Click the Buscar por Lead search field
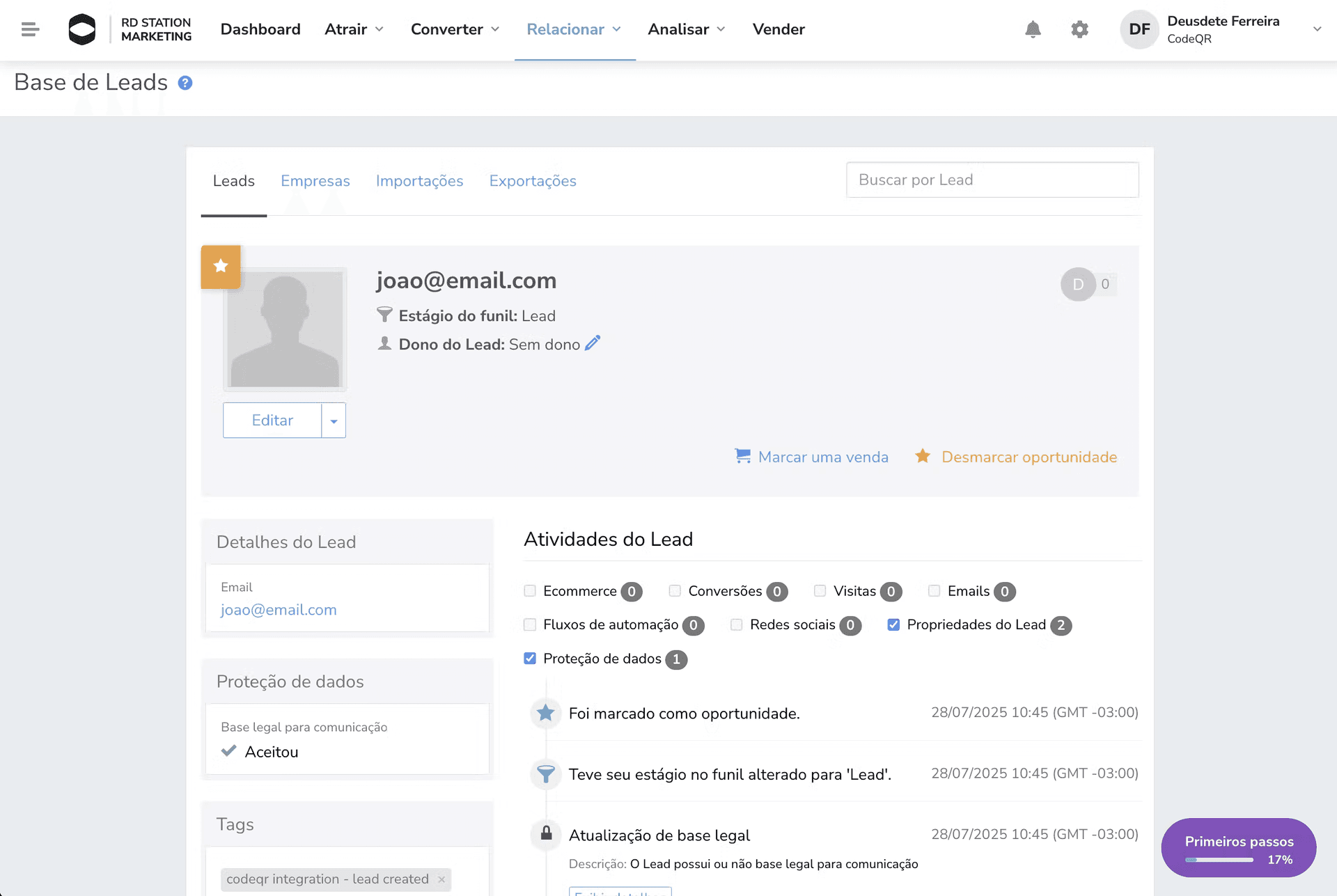Screen dimensions: 1337x896 click(992, 180)
